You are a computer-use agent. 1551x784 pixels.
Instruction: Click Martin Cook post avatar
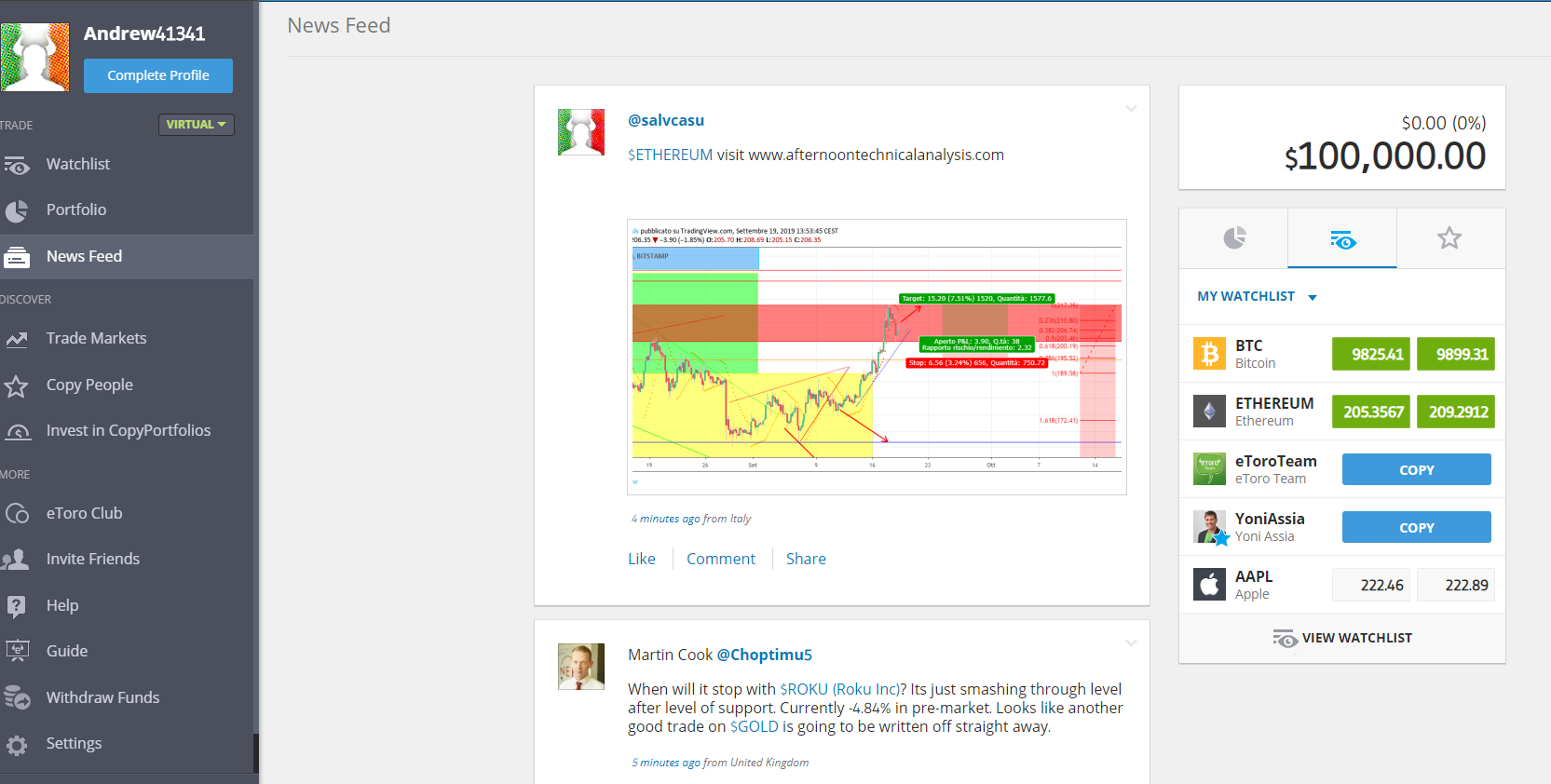coord(581,667)
